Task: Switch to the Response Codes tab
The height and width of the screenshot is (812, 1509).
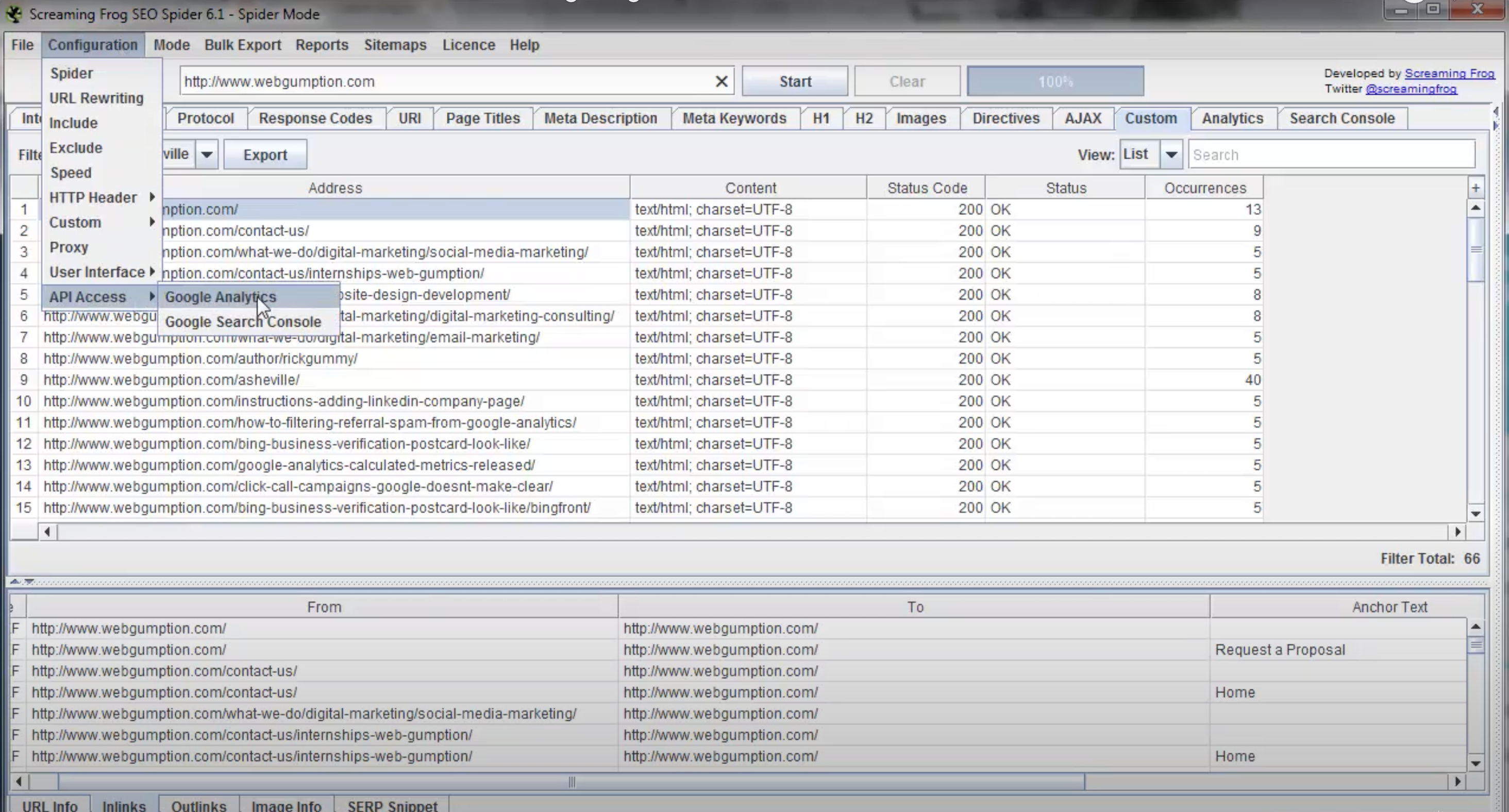Action: [315, 119]
